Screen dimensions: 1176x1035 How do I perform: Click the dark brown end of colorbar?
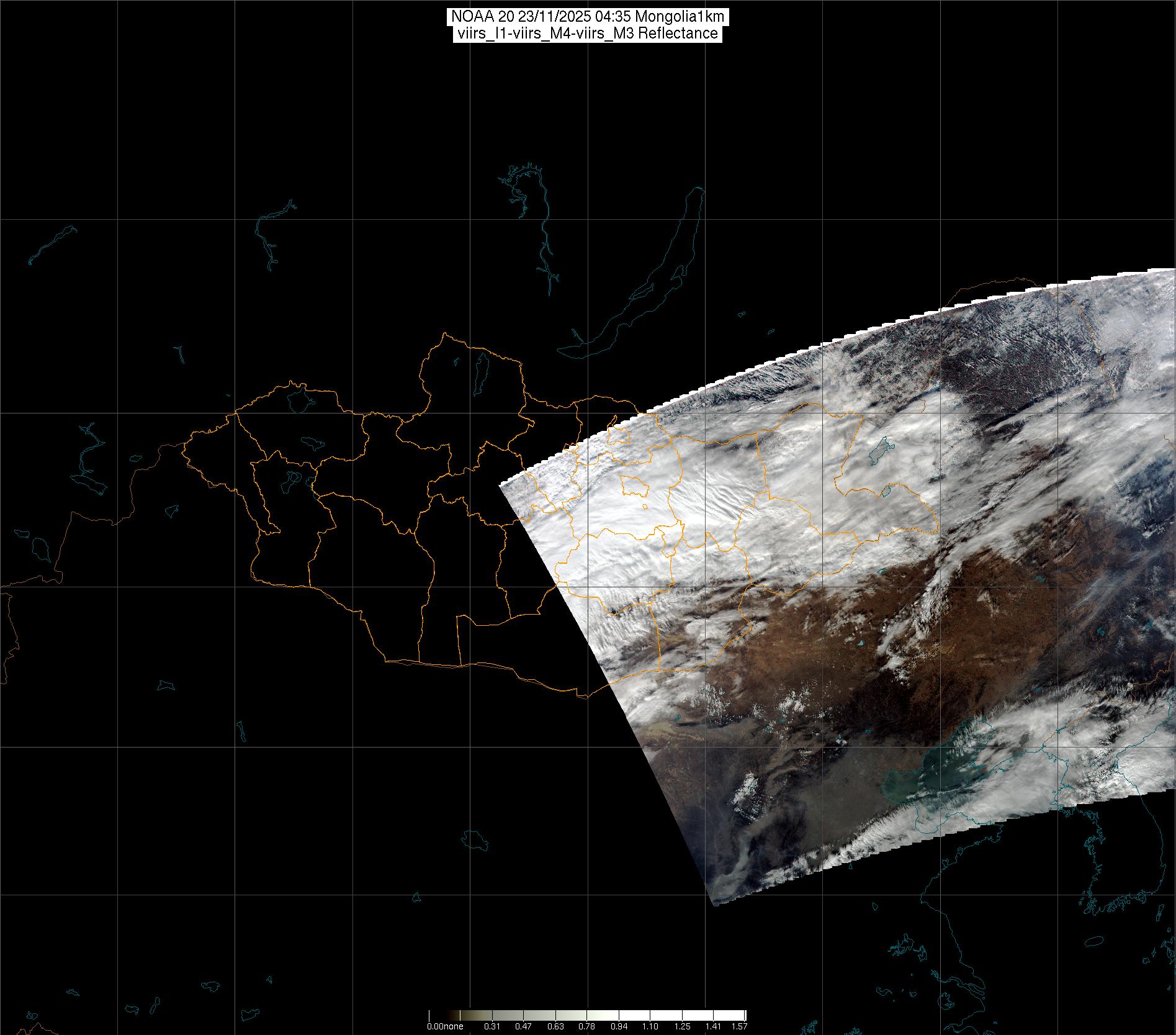pos(453,1016)
